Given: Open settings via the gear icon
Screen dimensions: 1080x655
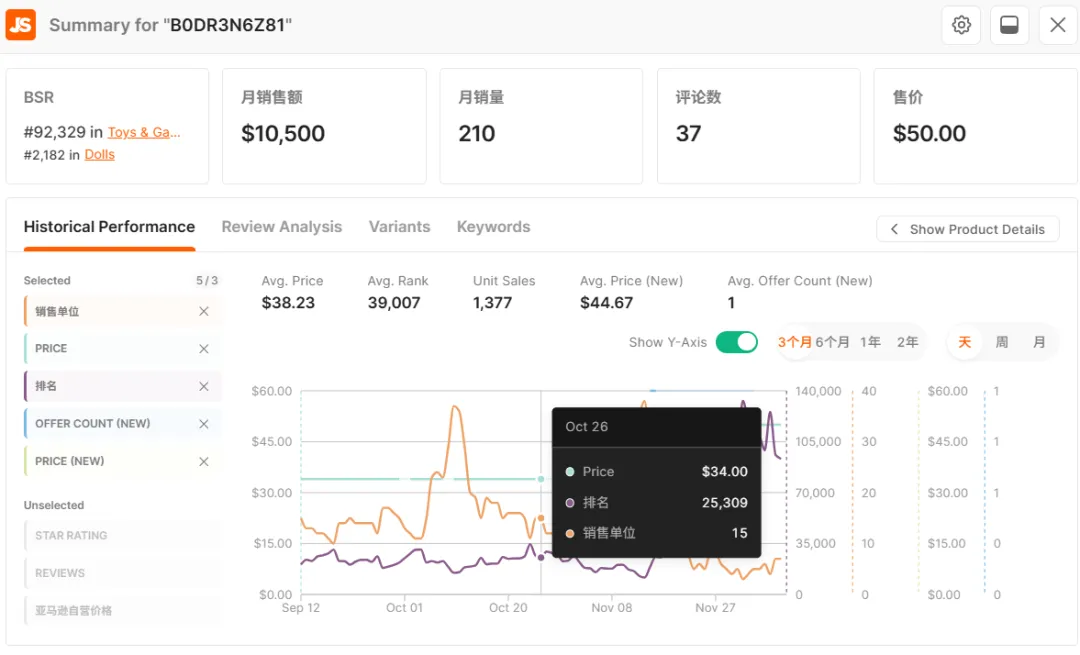Looking at the screenshot, I should [961, 25].
